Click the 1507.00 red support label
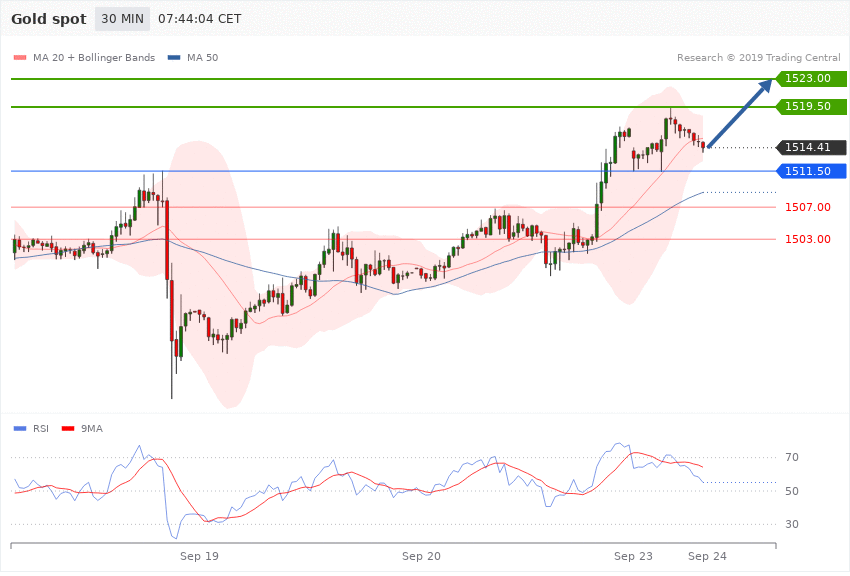 808,207
